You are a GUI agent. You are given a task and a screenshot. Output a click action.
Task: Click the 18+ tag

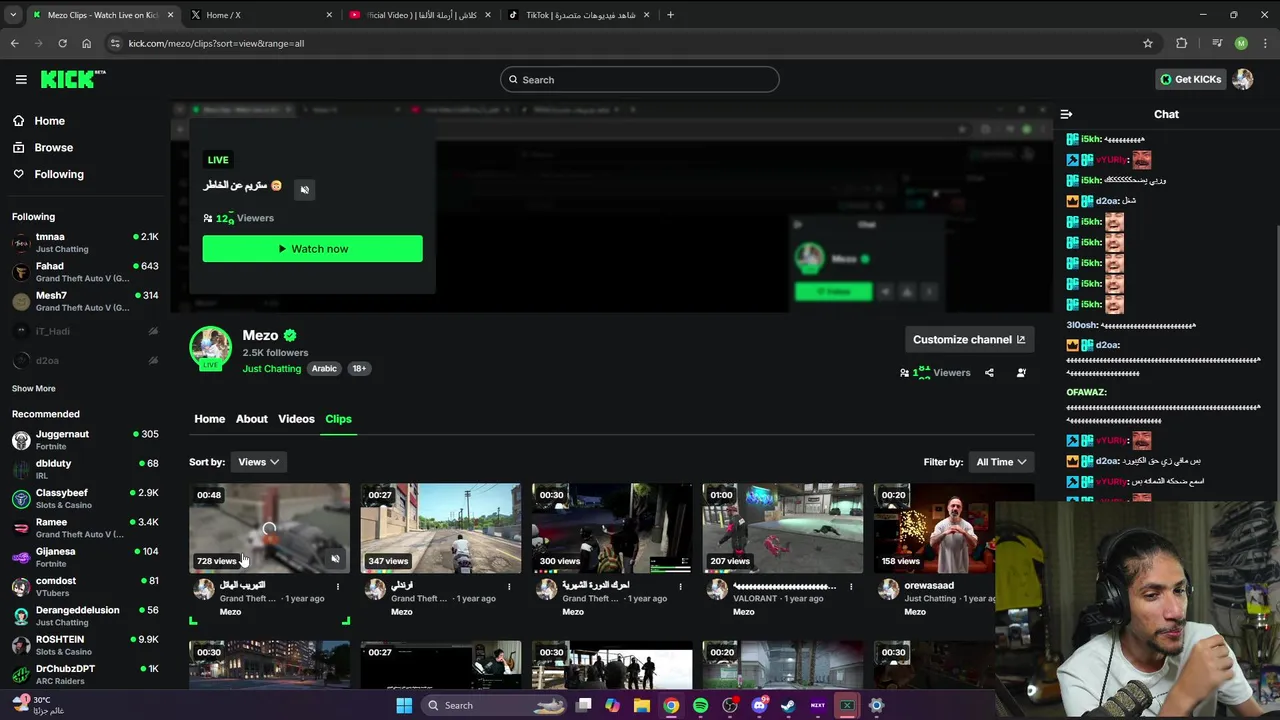[359, 368]
